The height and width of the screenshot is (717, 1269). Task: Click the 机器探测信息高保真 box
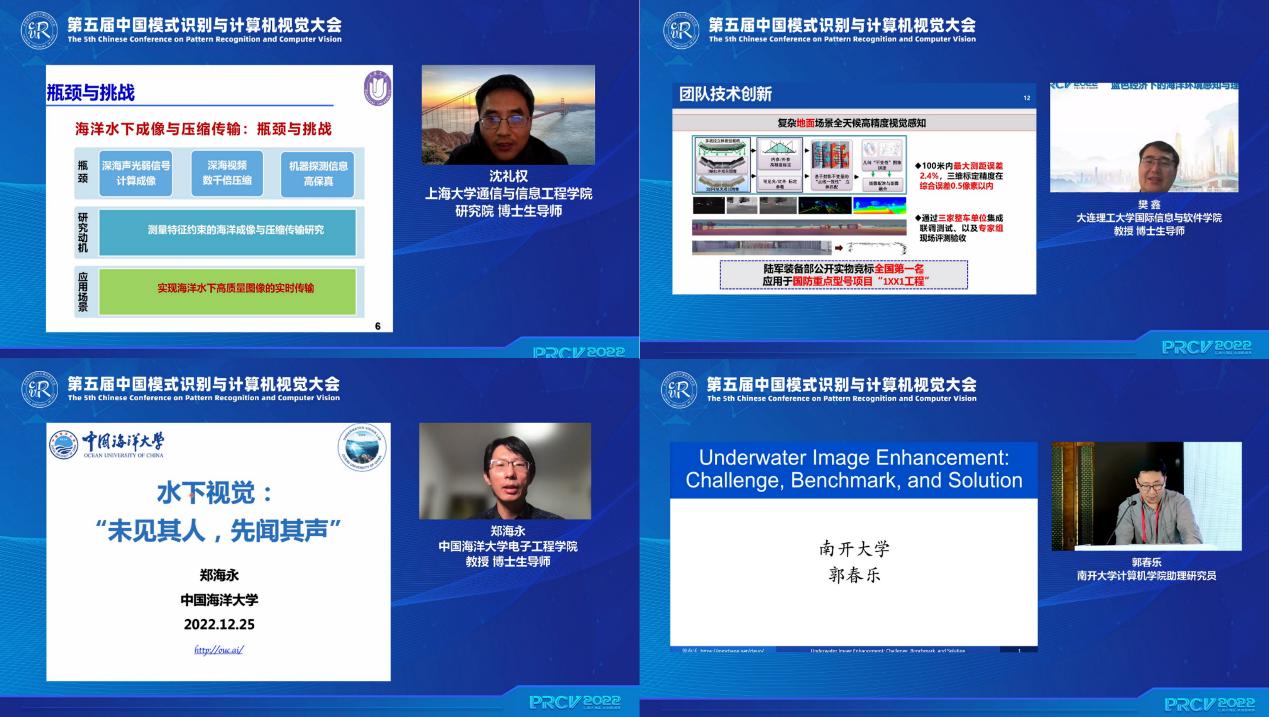[317, 172]
